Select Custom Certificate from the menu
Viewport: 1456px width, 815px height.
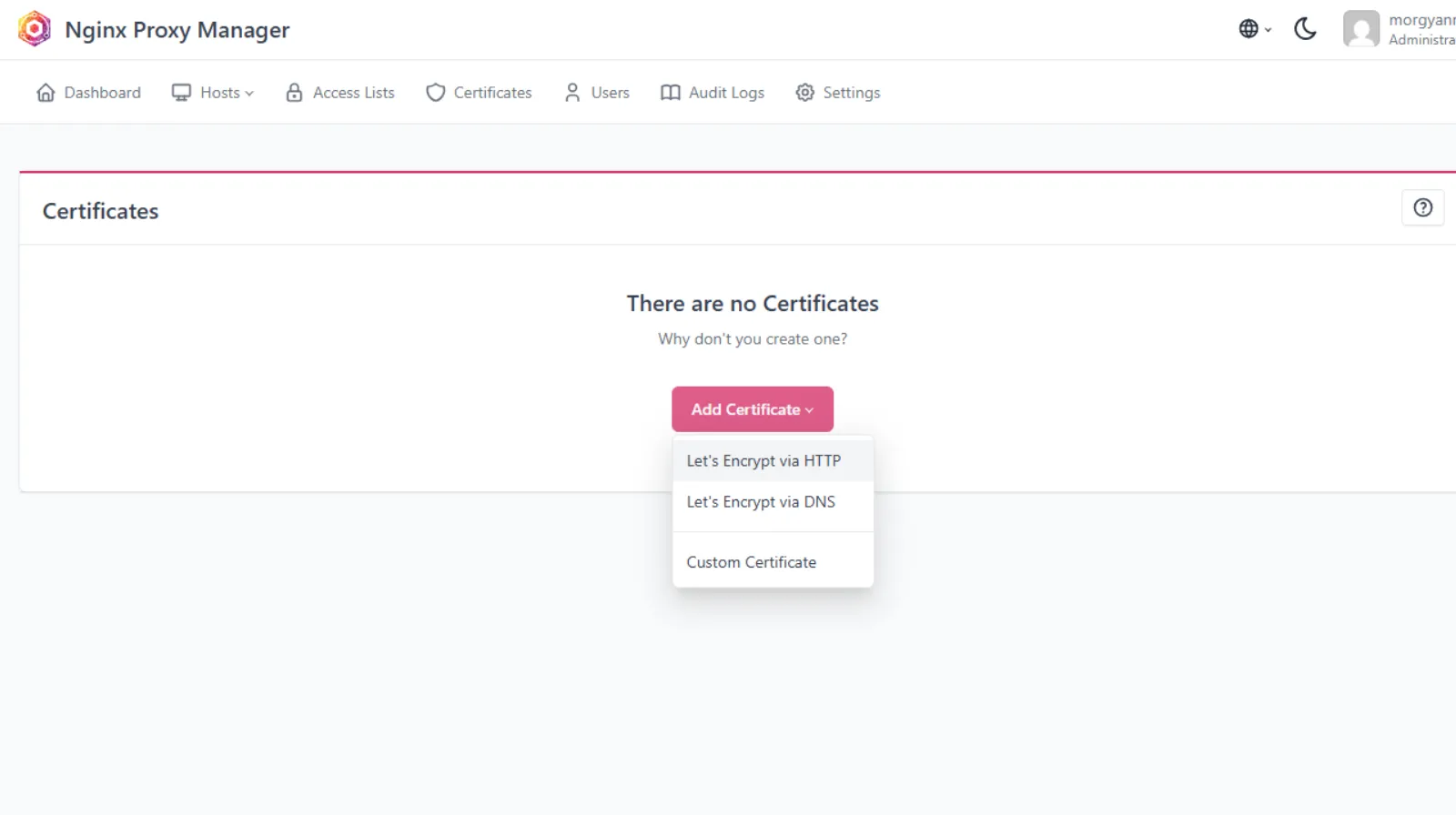752,562
